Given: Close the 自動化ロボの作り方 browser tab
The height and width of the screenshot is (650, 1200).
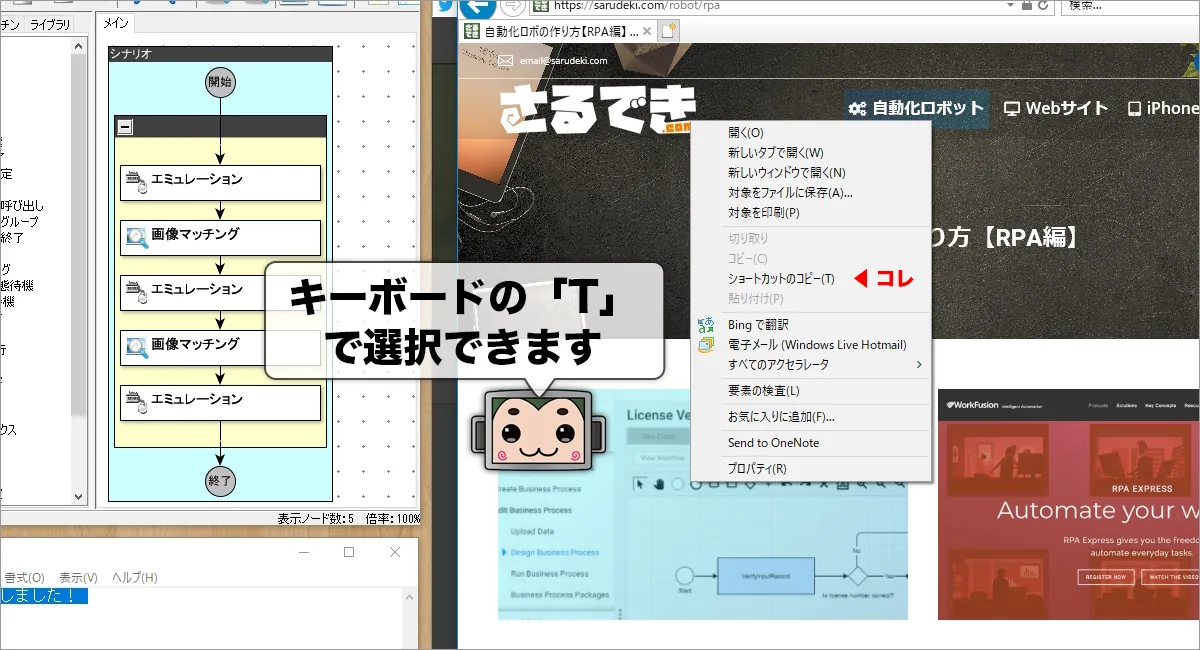Looking at the screenshot, I should point(647,31).
